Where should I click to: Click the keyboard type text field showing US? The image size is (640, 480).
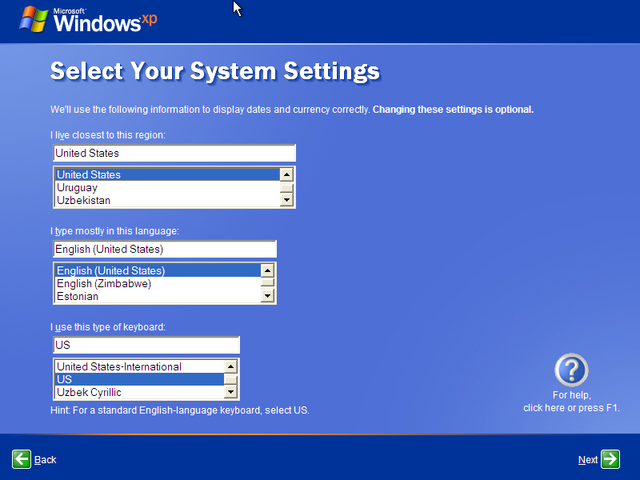click(146, 345)
